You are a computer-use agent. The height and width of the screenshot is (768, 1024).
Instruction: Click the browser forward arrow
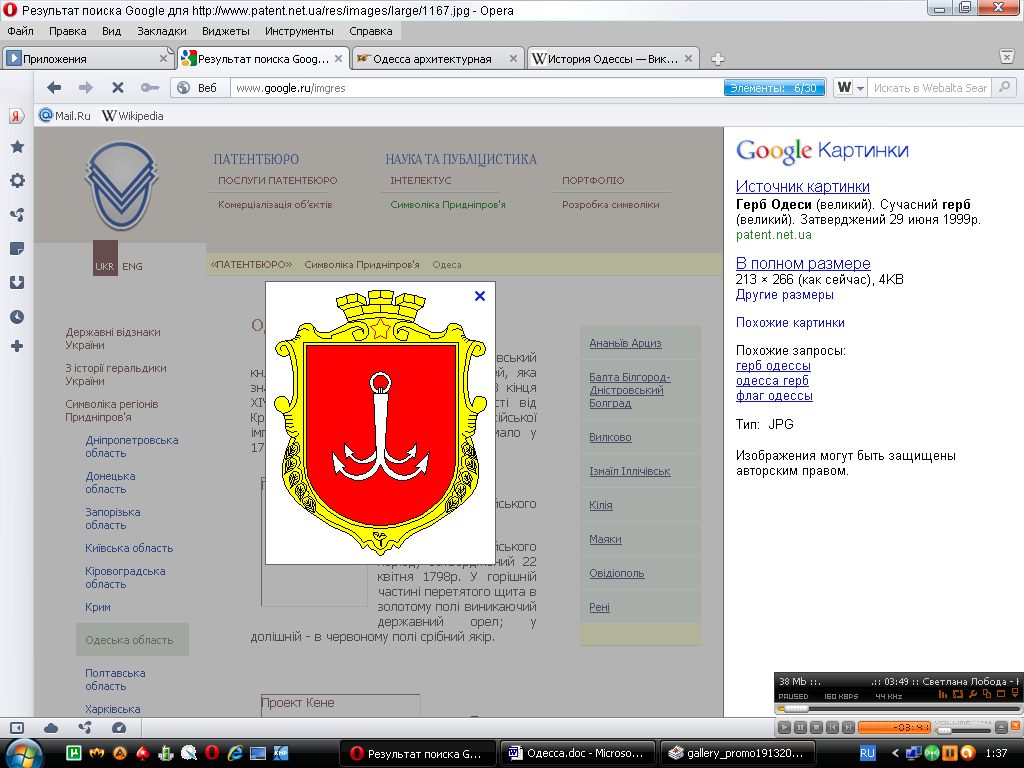coord(86,88)
